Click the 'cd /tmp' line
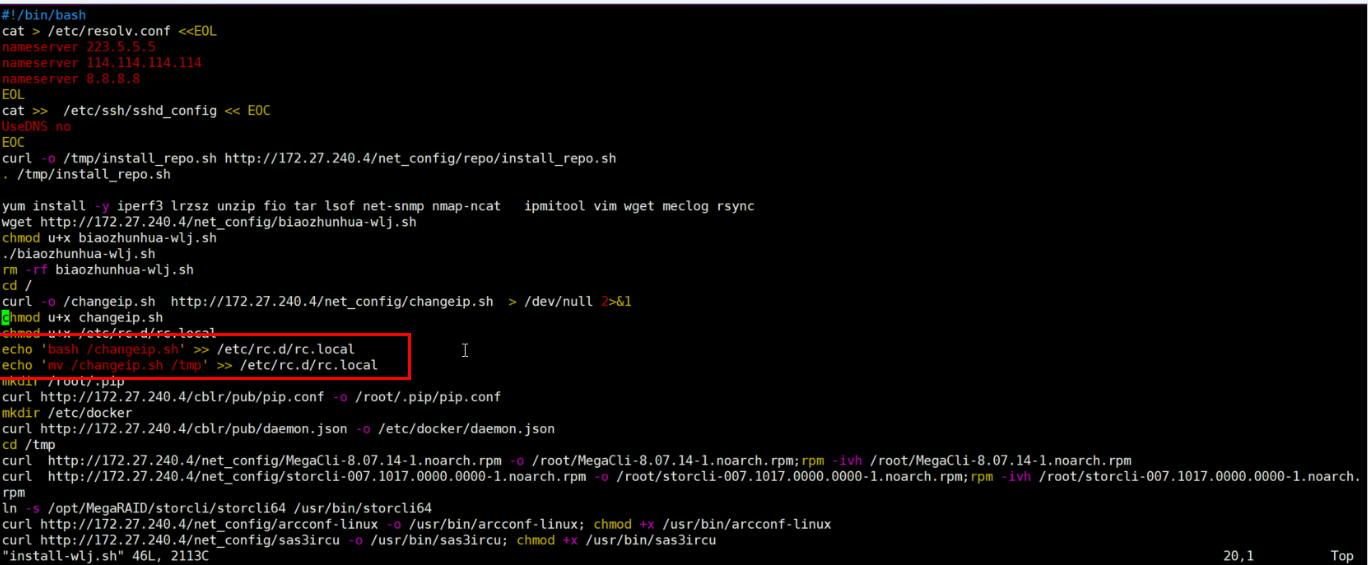The width and height of the screenshot is (1368, 565). [28, 445]
